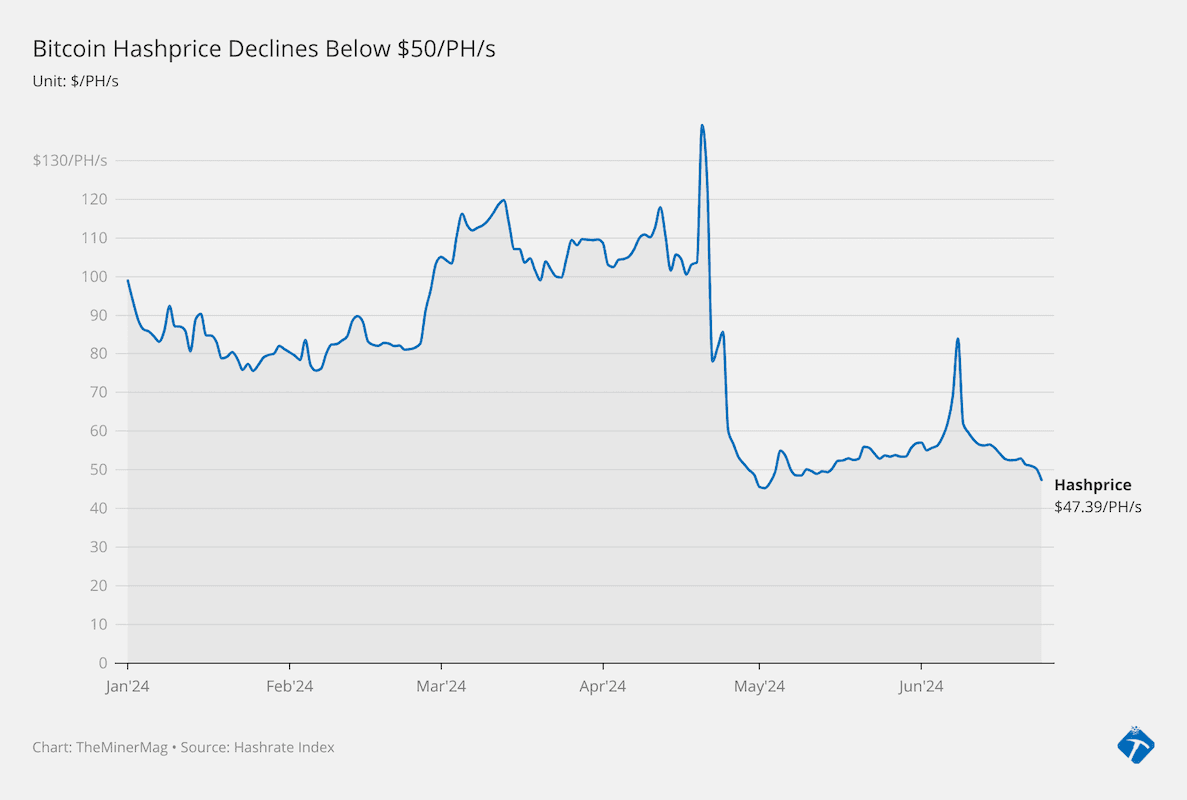The height and width of the screenshot is (800, 1187).
Task: Click the $47.39/PH/s end value label
Action: click(x=1097, y=507)
